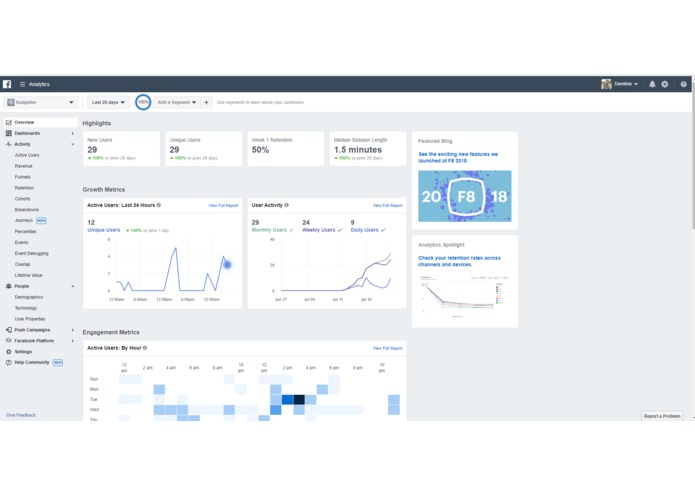Image resolution: width=695 pixels, height=494 pixels.
Task: Open the notifications bell
Action: pyautogui.click(x=652, y=84)
